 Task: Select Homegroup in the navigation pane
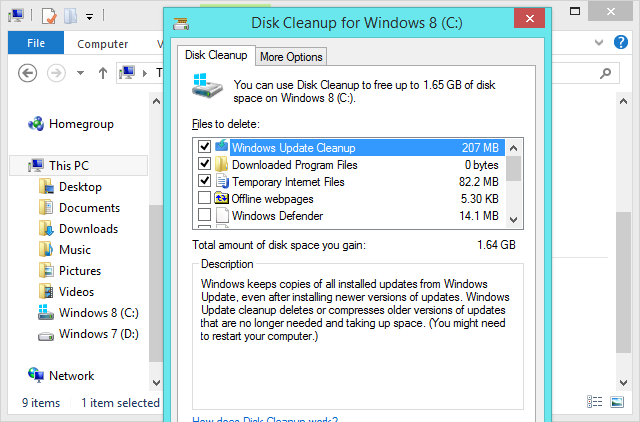(x=81, y=124)
